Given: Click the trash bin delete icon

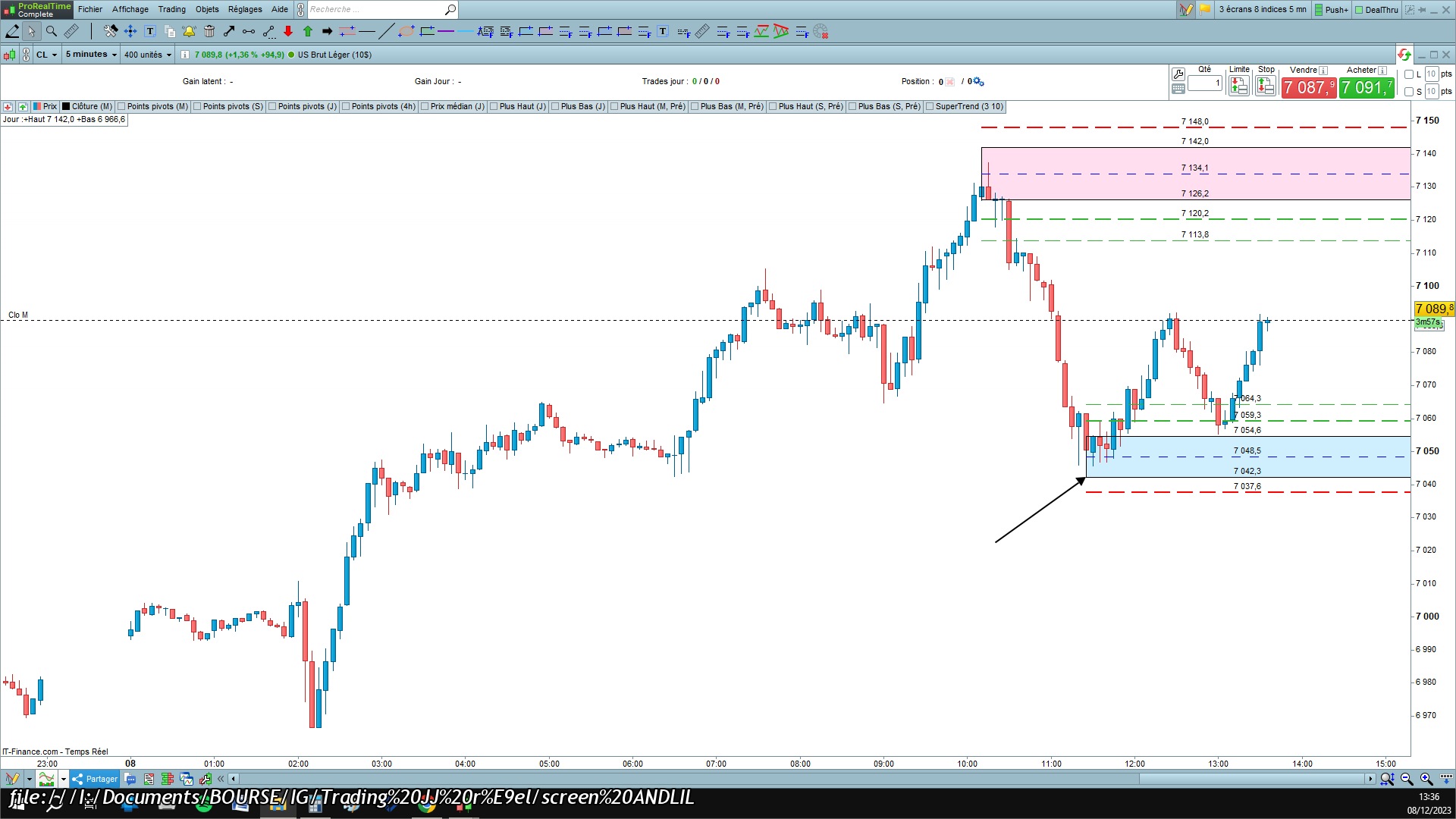Looking at the screenshot, I should (x=209, y=31).
